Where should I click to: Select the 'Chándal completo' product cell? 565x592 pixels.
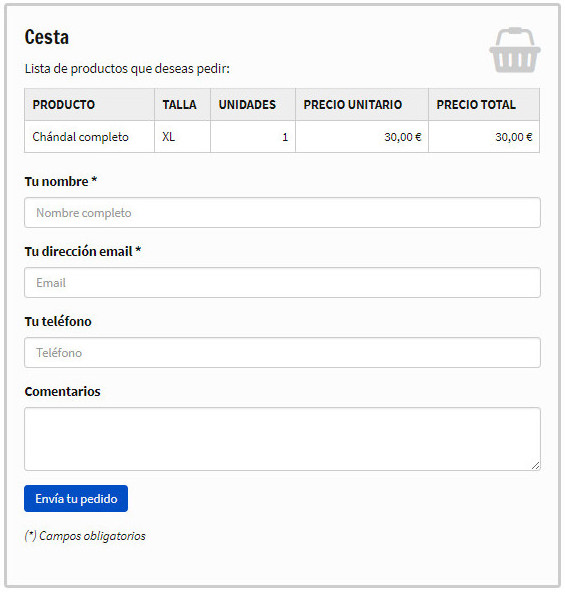click(x=90, y=137)
